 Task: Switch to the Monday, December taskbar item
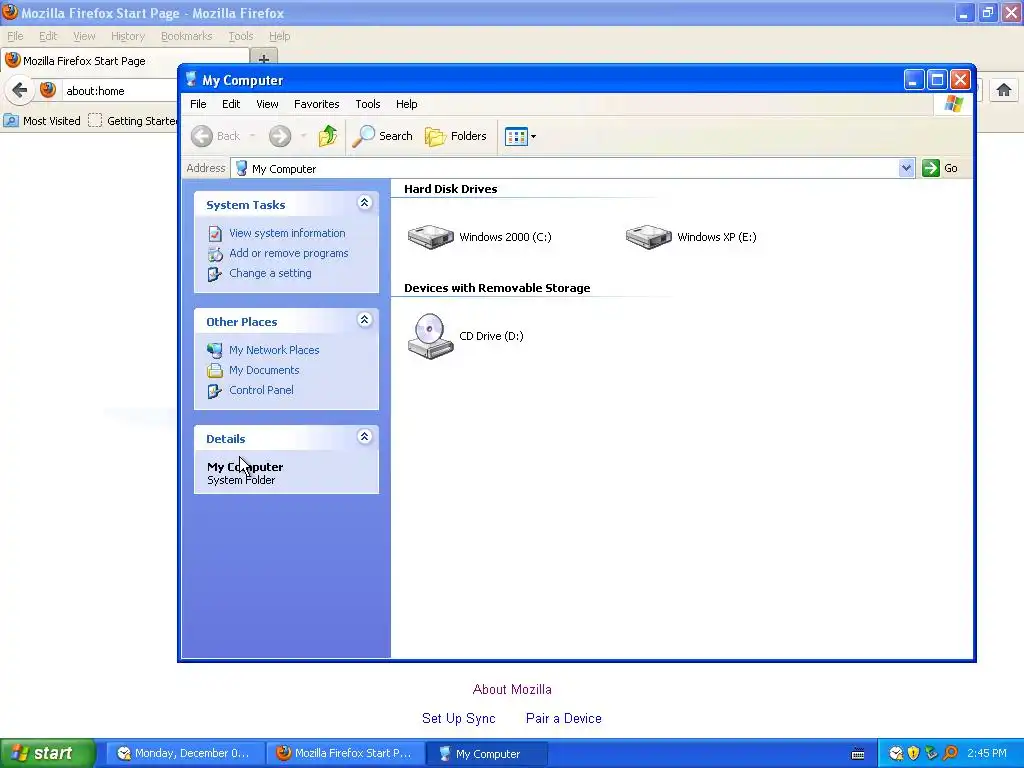tap(185, 753)
